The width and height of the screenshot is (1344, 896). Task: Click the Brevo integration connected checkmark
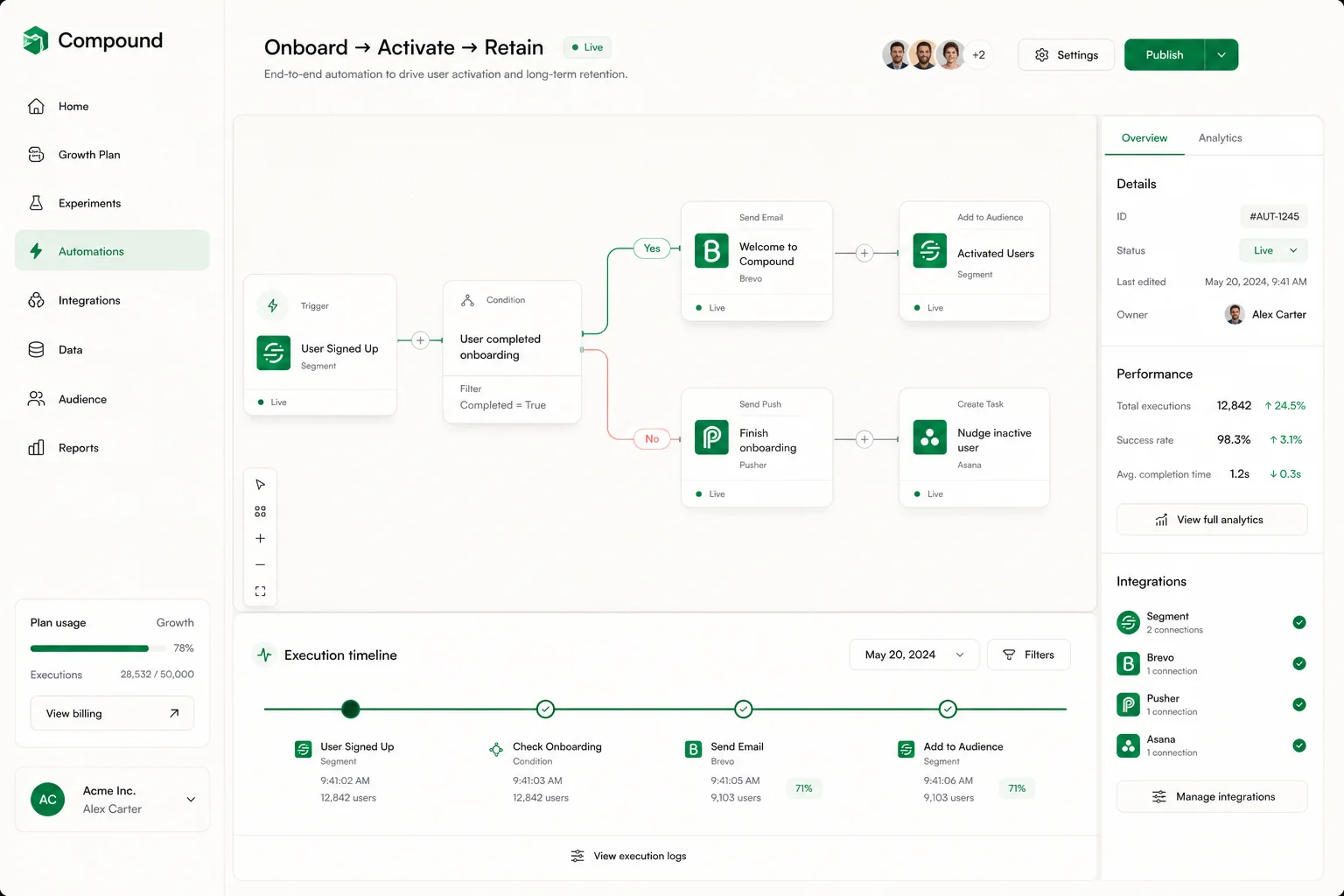click(x=1299, y=663)
